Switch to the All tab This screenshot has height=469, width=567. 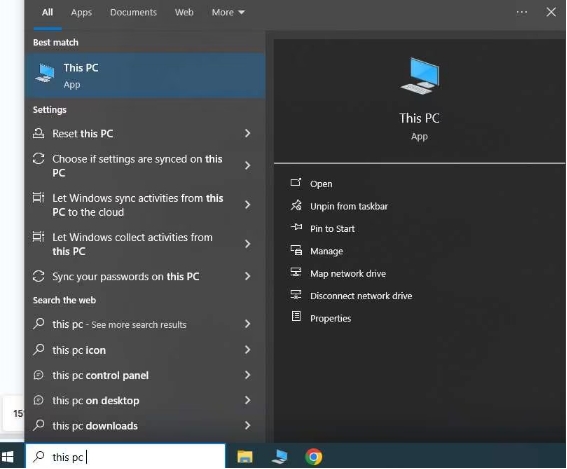pyautogui.click(x=47, y=13)
